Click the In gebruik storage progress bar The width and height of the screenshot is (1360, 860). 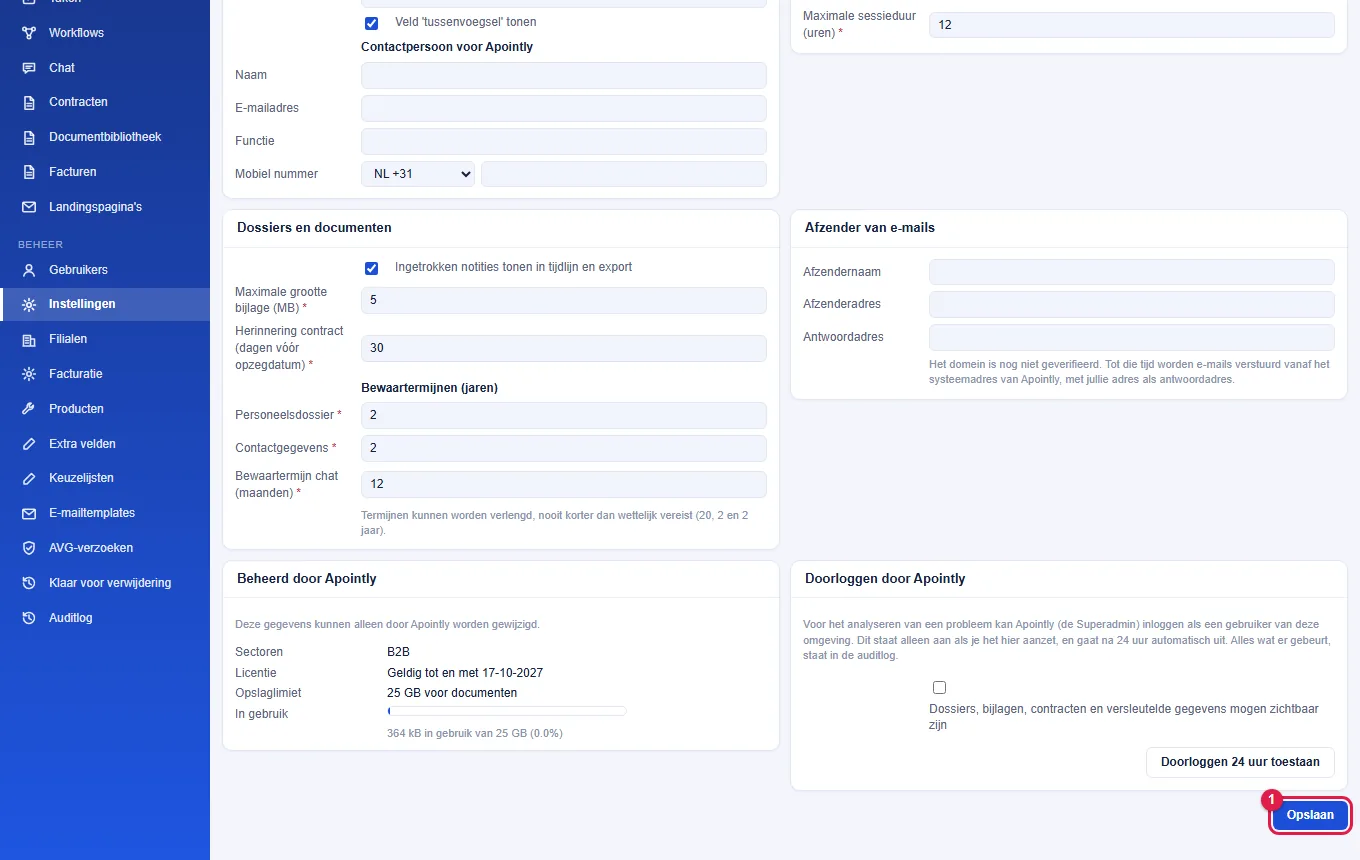(507, 711)
